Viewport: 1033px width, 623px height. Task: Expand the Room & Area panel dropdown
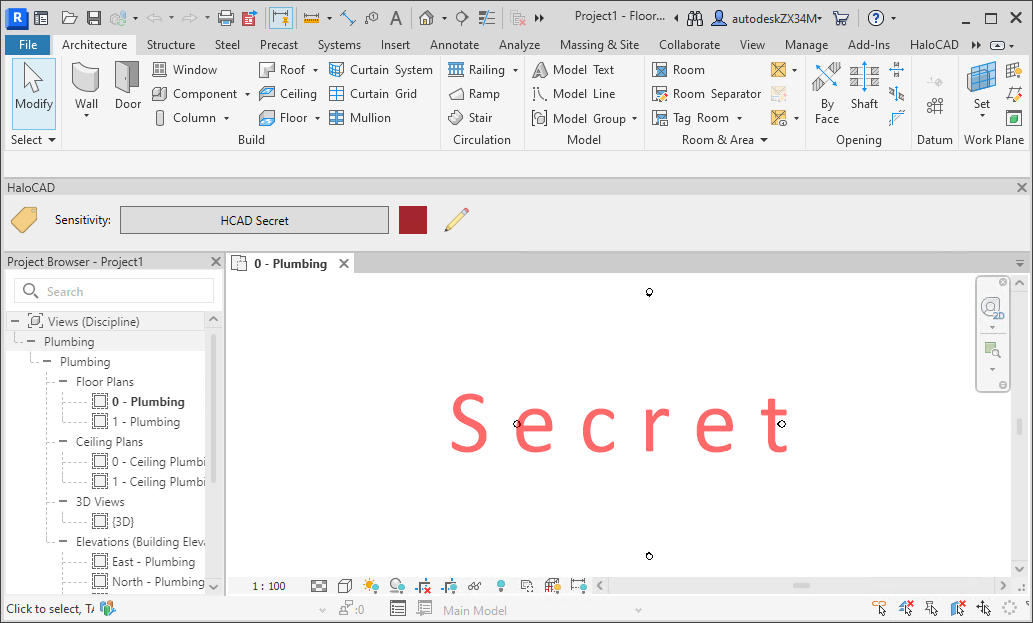pos(764,140)
